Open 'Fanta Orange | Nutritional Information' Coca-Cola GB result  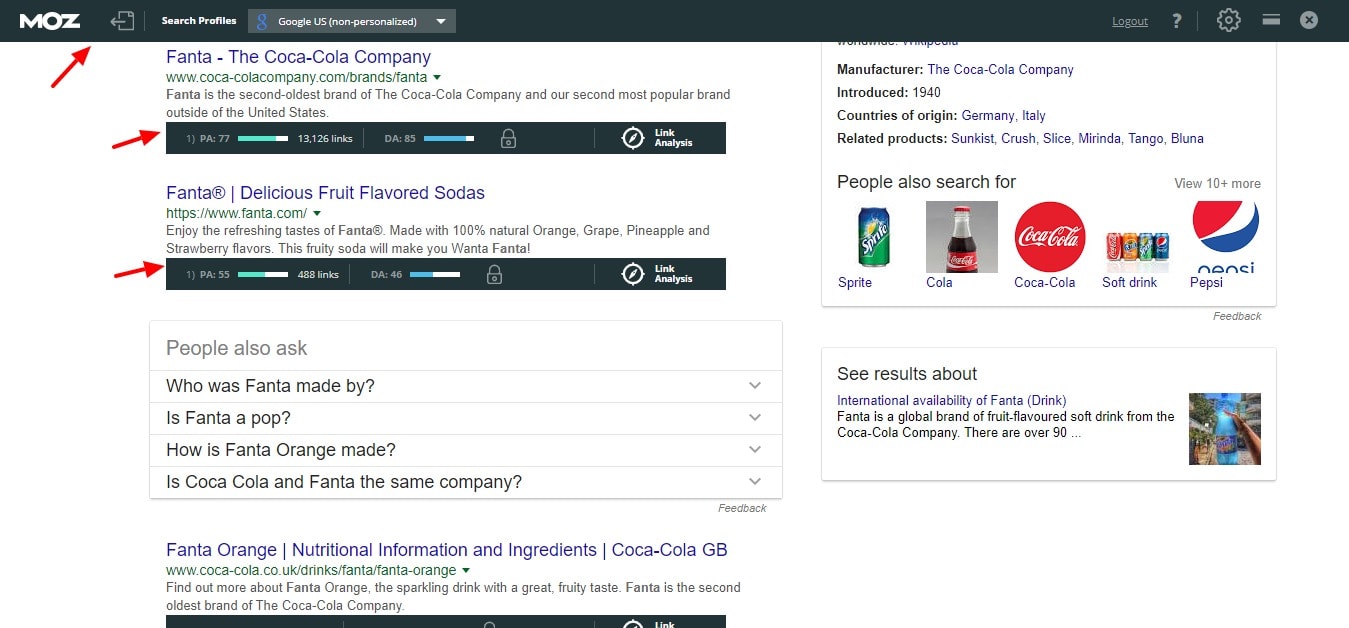coord(447,550)
